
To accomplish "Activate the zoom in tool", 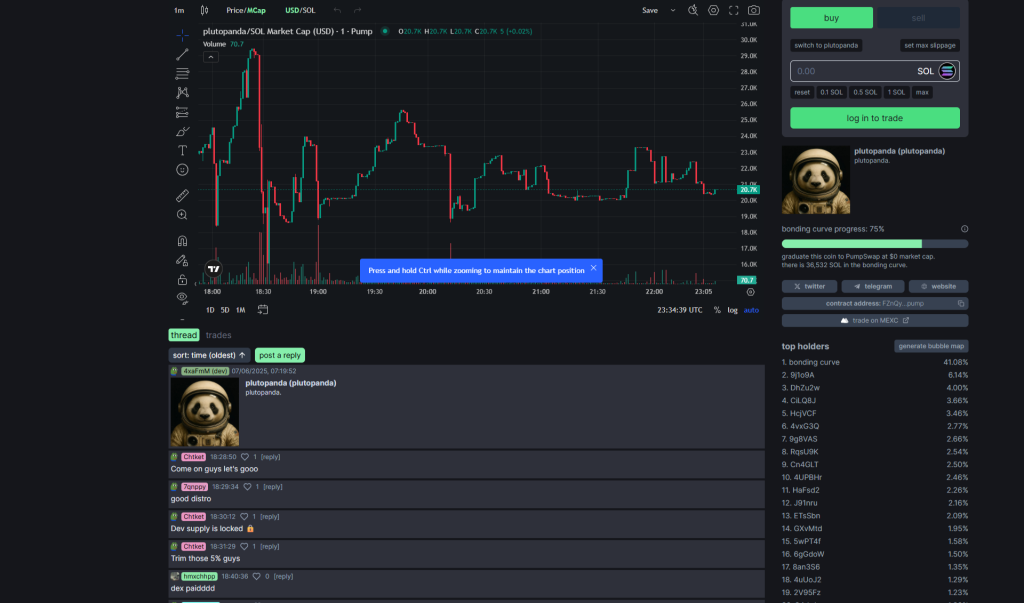I will click(x=182, y=214).
